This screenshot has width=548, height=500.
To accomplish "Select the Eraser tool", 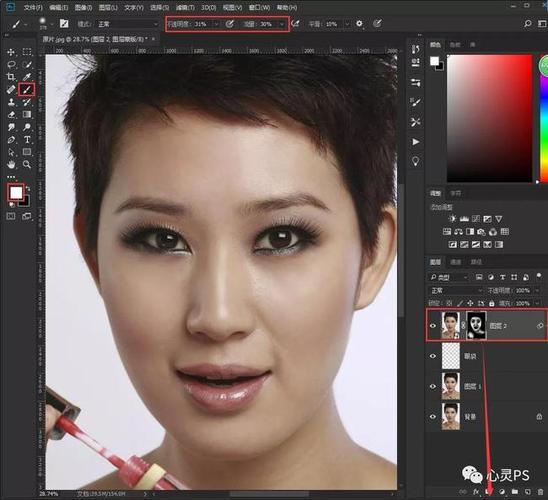I will pyautogui.click(x=11, y=115).
